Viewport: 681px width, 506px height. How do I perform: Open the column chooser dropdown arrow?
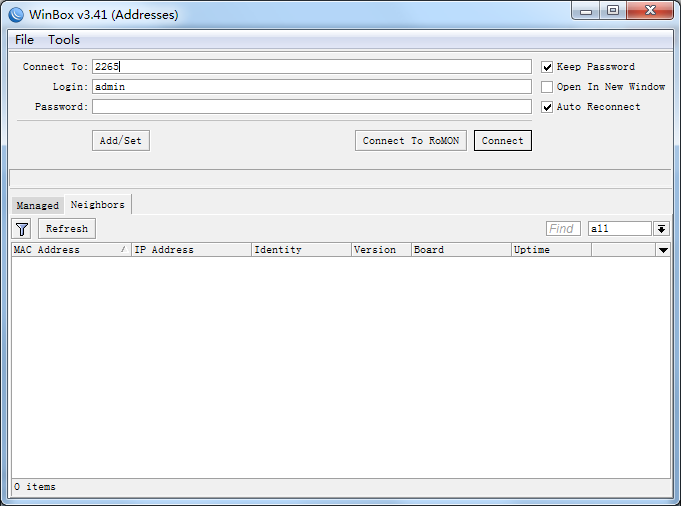pos(662,250)
